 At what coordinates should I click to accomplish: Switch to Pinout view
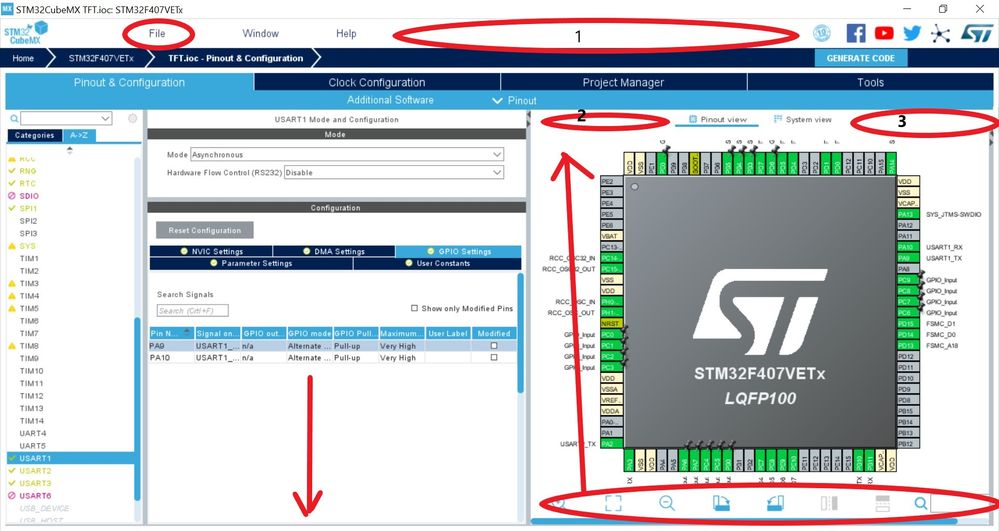pos(717,119)
